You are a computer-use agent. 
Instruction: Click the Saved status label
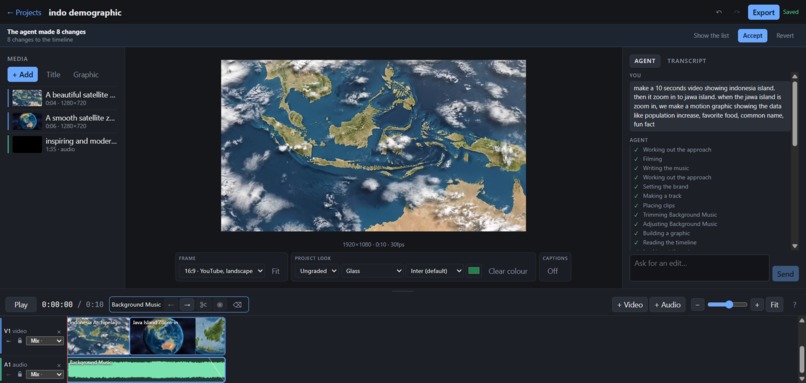[x=791, y=12]
